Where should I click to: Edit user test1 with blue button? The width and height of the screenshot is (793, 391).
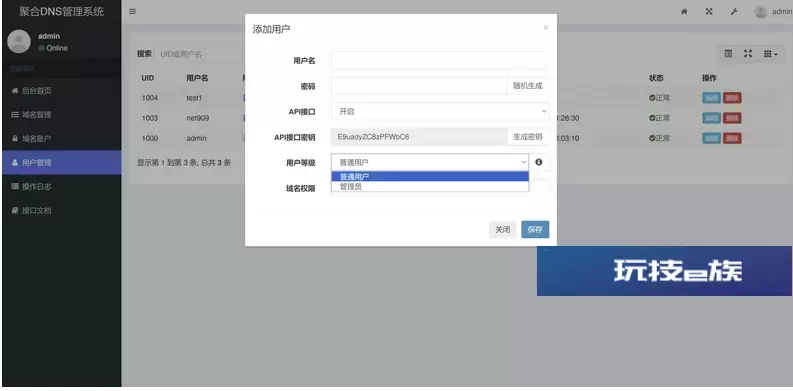(x=711, y=98)
